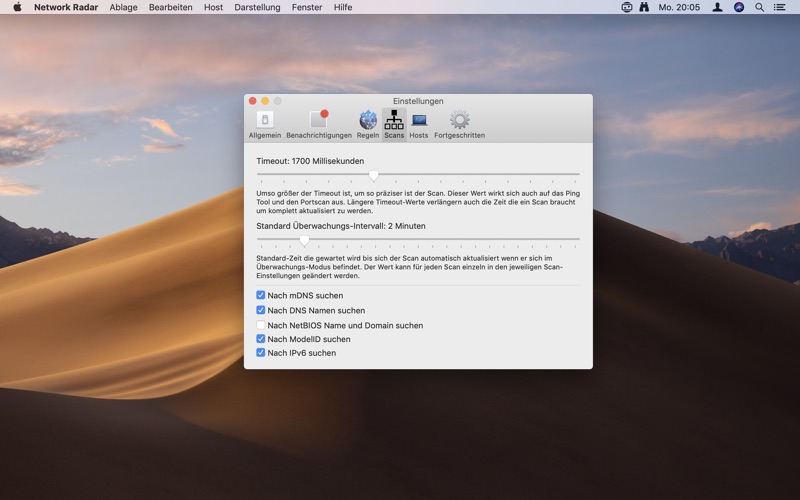This screenshot has width=800, height=500.
Task: Toggle Nach ModelID suchen checkbox
Action: (261, 338)
